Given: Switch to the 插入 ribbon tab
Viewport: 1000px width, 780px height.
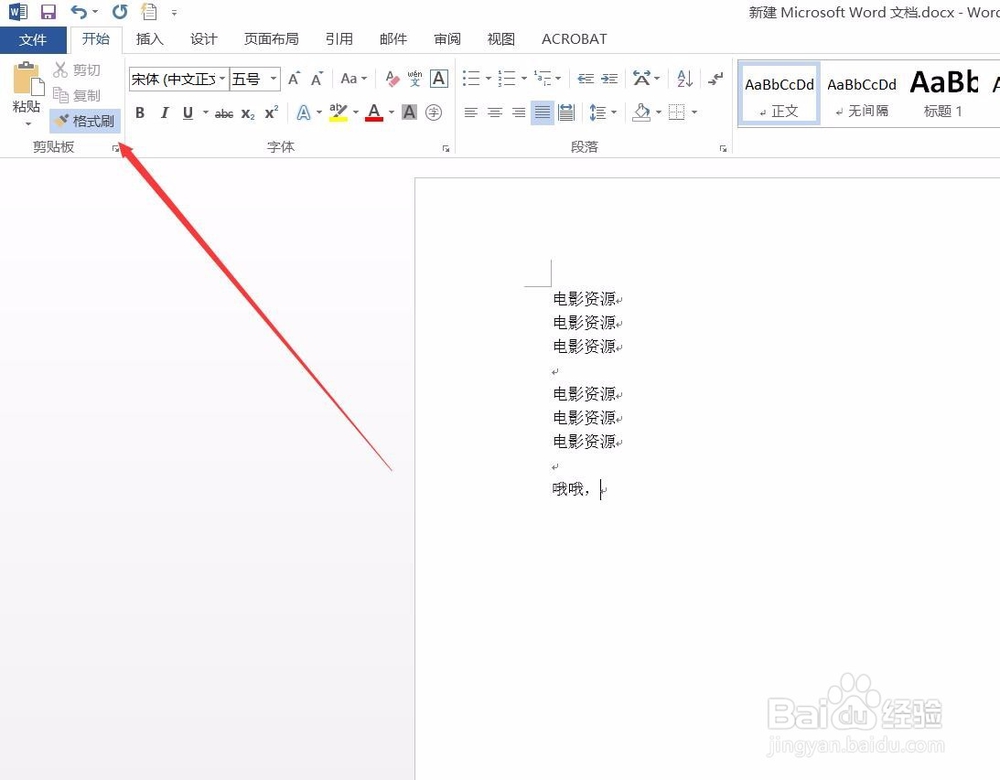Looking at the screenshot, I should click(x=148, y=39).
